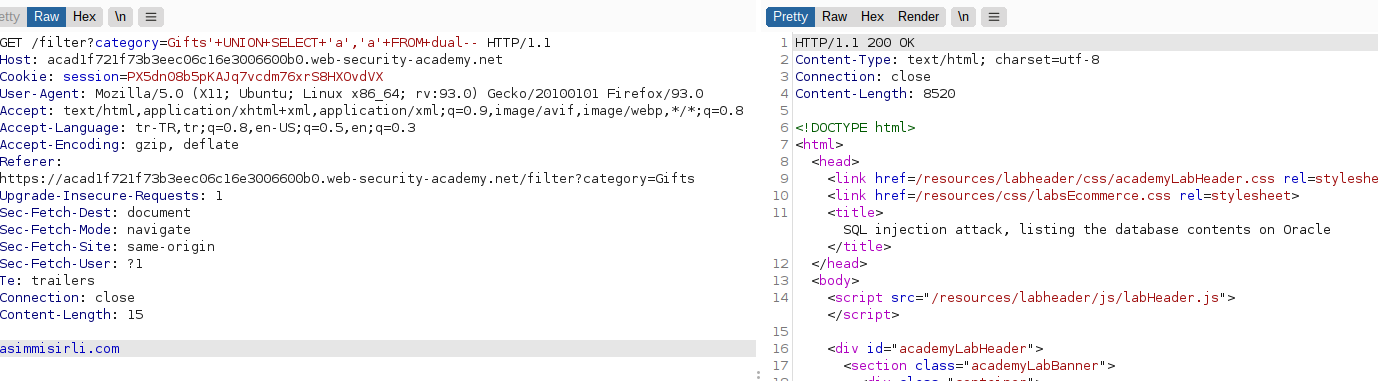Select the response Raw tab
This screenshot has height=381, width=1378.
pyautogui.click(x=834, y=17)
